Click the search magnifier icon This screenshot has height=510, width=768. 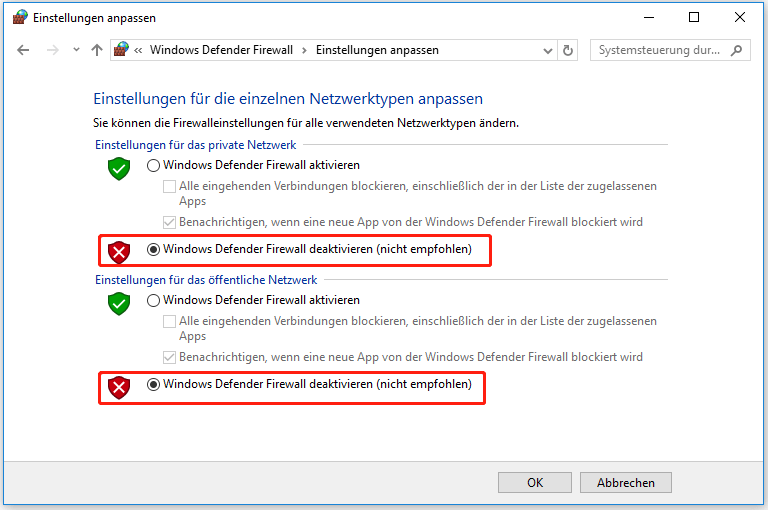coord(737,50)
